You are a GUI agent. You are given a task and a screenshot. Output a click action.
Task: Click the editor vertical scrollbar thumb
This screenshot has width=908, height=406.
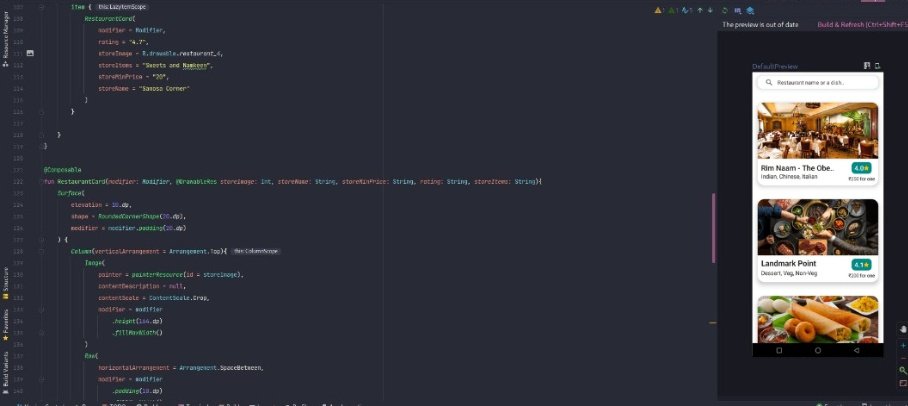click(713, 228)
